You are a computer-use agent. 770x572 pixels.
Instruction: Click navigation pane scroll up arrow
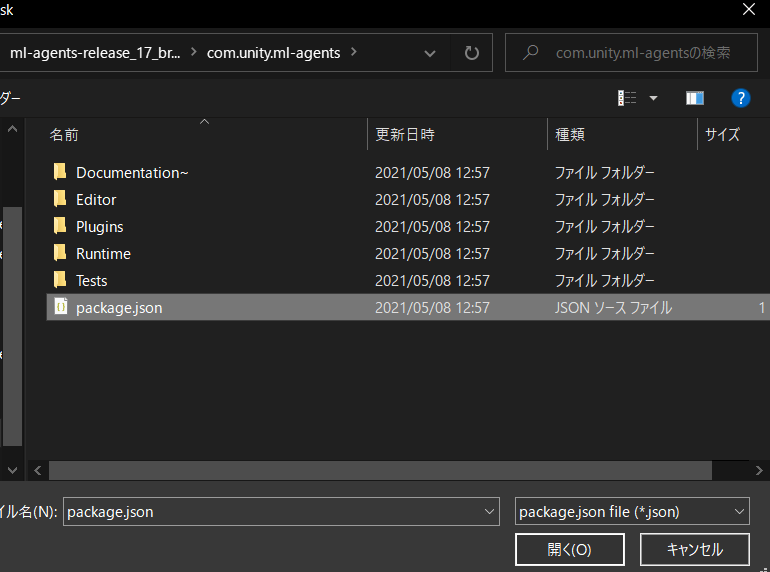coord(12,129)
